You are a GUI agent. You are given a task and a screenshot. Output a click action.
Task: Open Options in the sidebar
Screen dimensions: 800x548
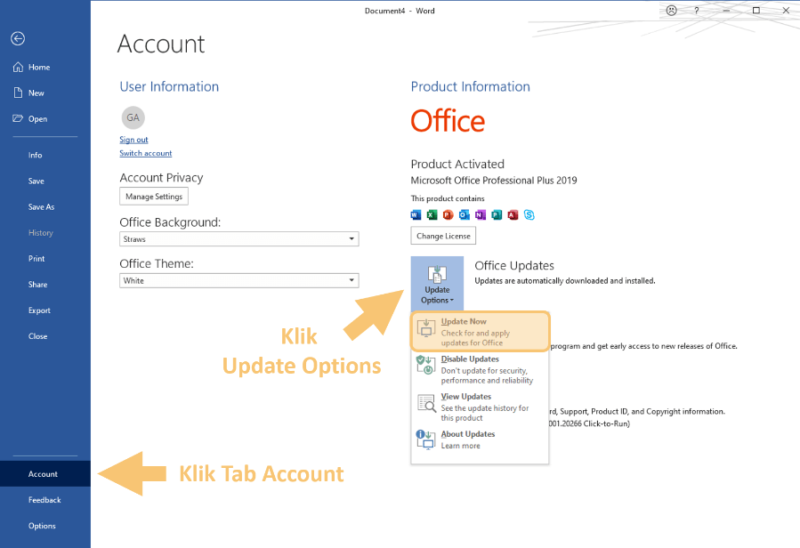[42, 526]
